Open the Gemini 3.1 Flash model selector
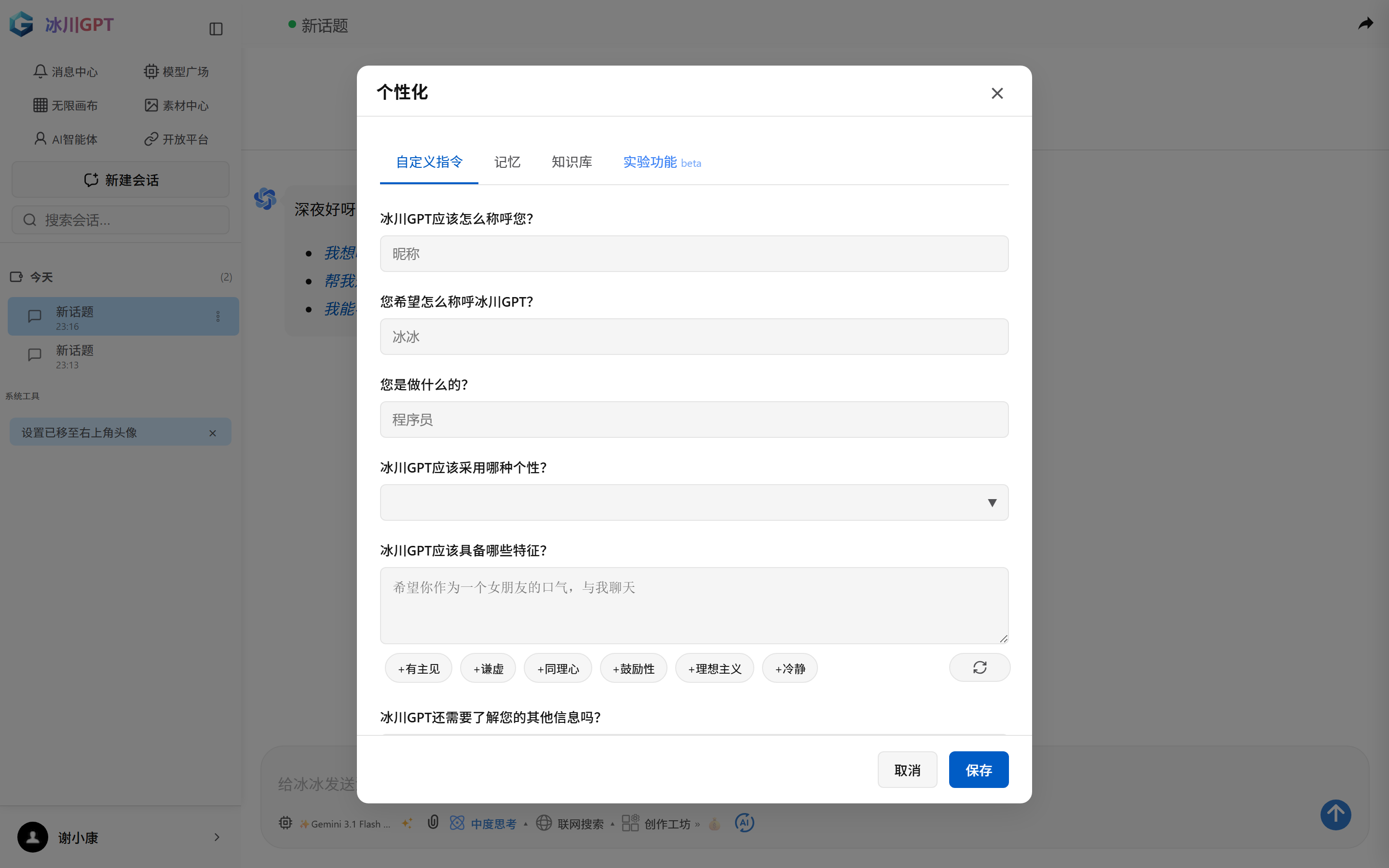 click(x=344, y=823)
